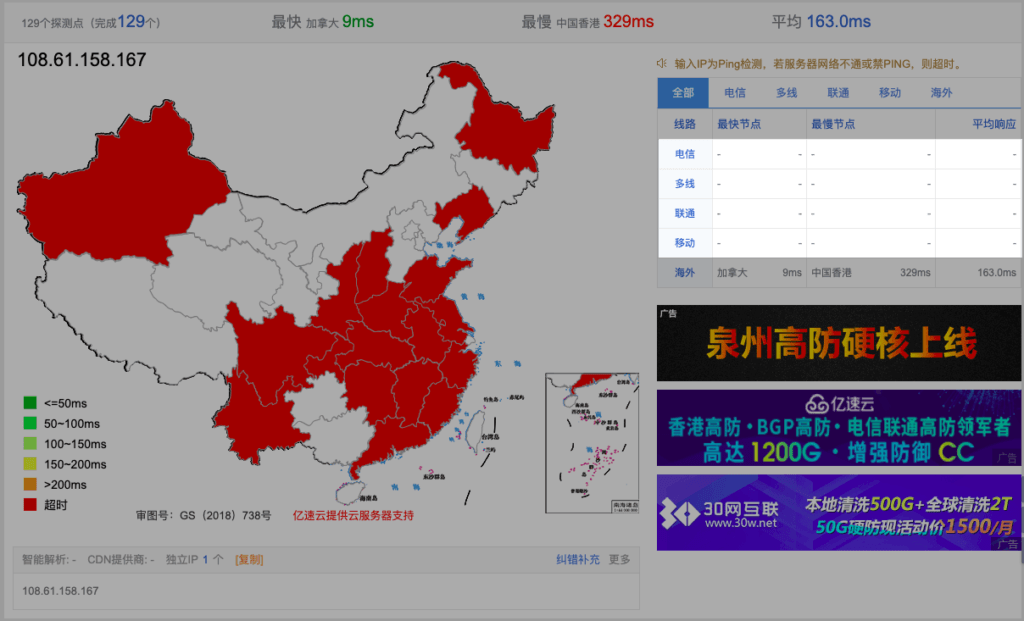The height and width of the screenshot is (621, 1024).
Task: Click the 30网互联 logo icon
Action: click(680, 512)
